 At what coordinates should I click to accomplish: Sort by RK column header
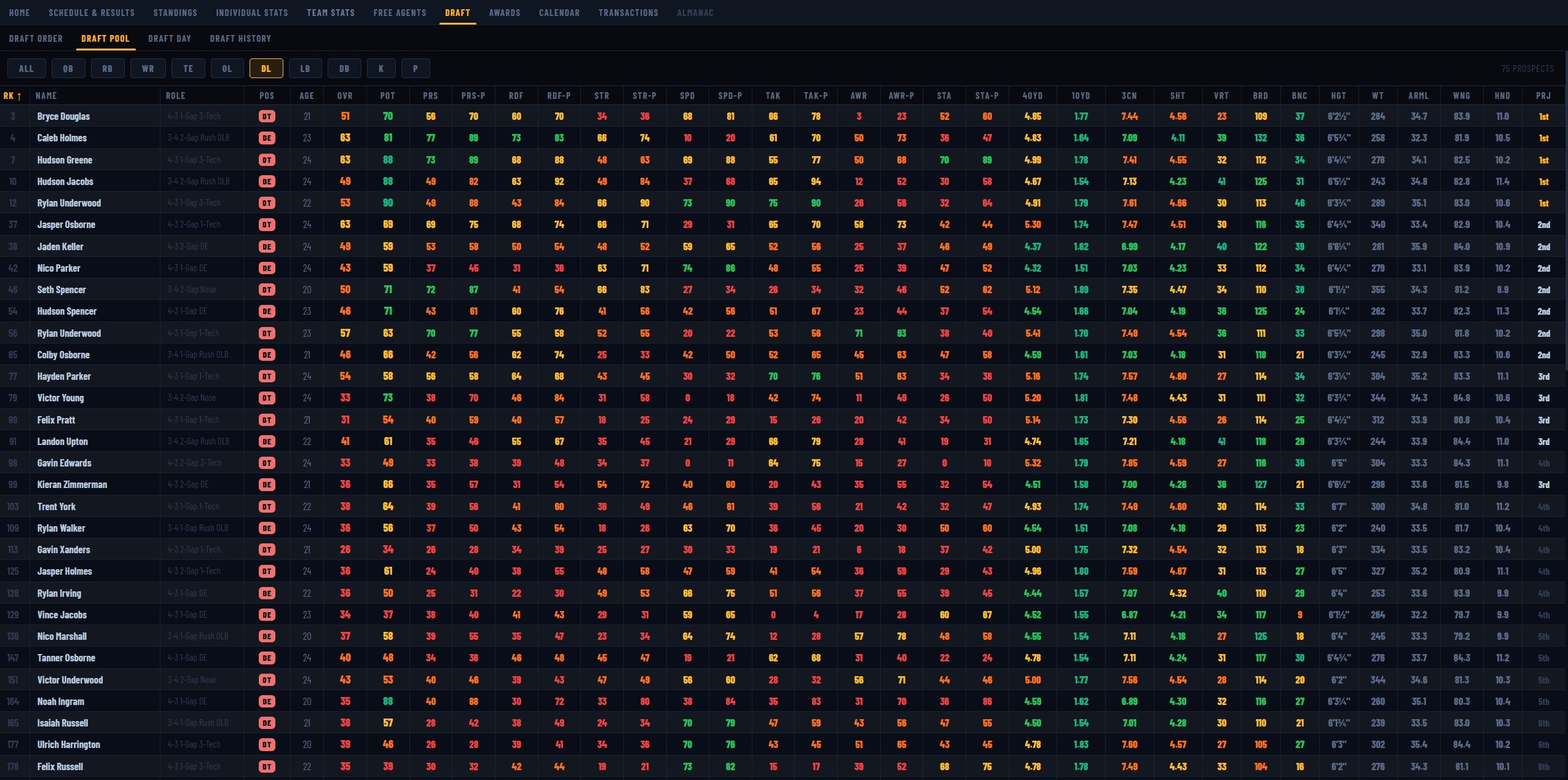tap(12, 95)
